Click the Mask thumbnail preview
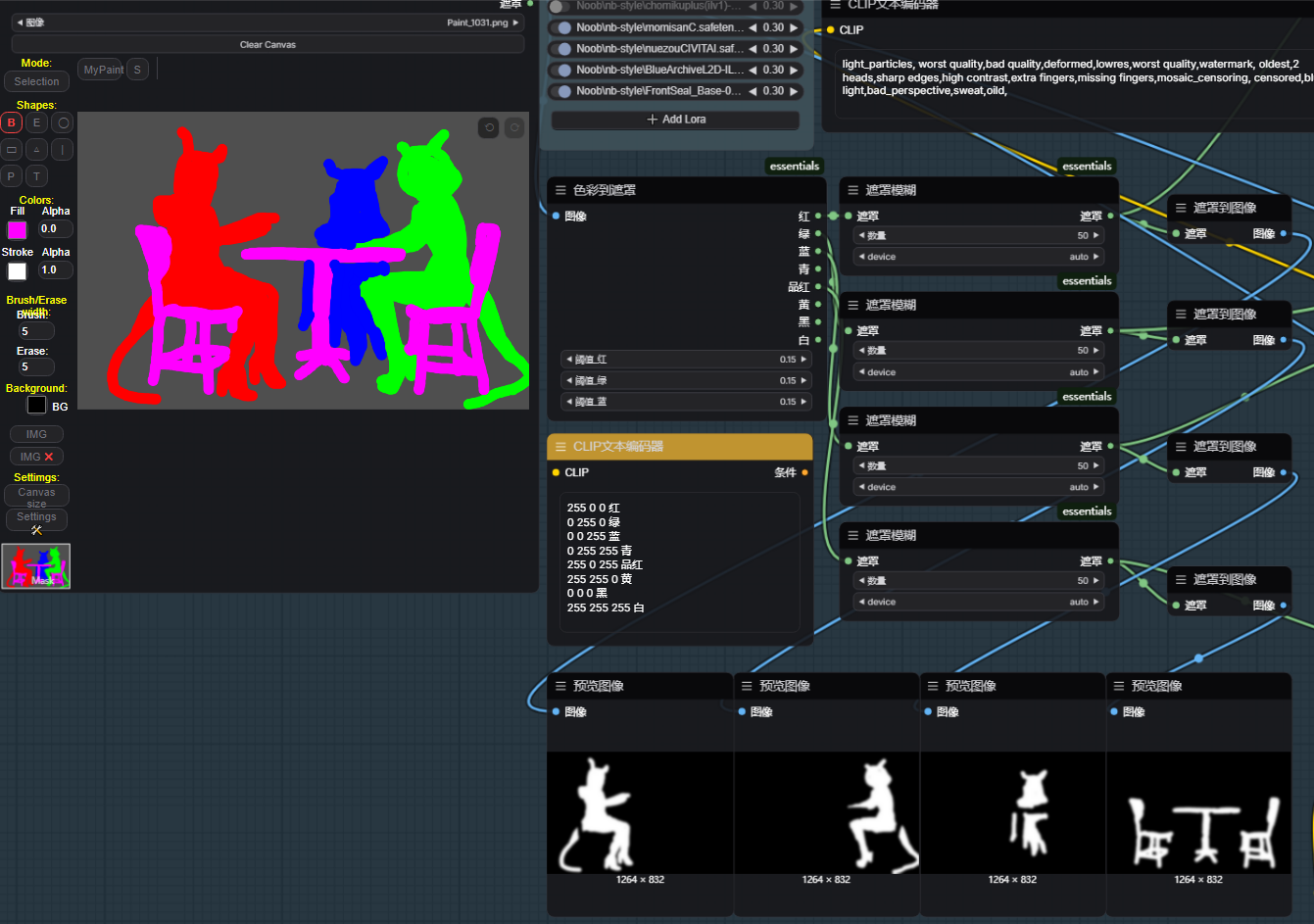Screen dimensions: 1314x924 [x=36, y=566]
